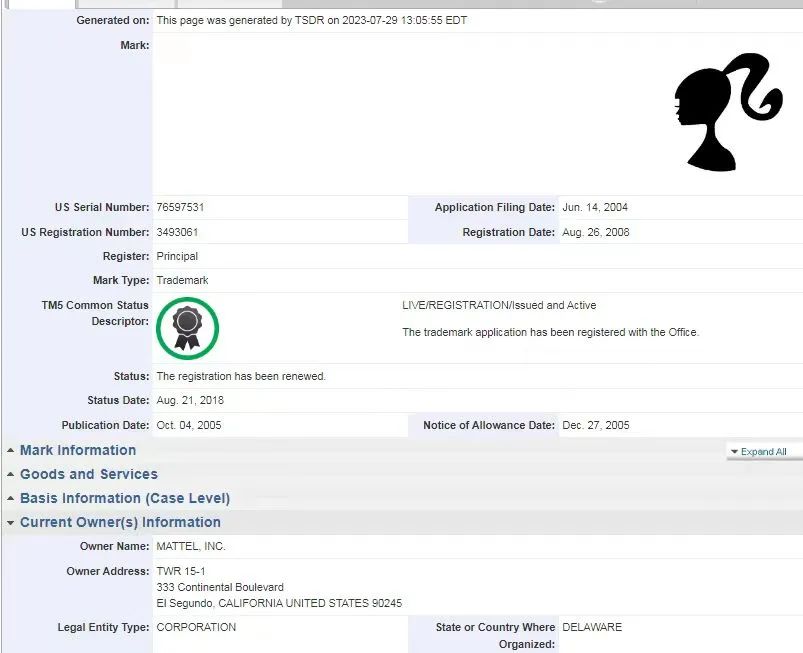803x653 pixels.
Task: Click filing date Jun. 14, 2004
Action: 595,207
